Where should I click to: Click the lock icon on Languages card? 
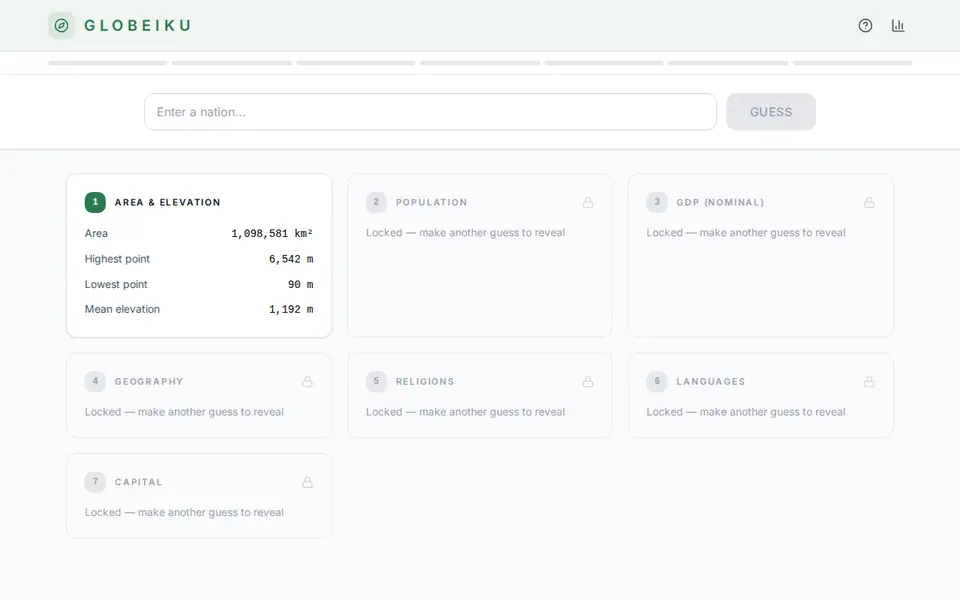[869, 382]
